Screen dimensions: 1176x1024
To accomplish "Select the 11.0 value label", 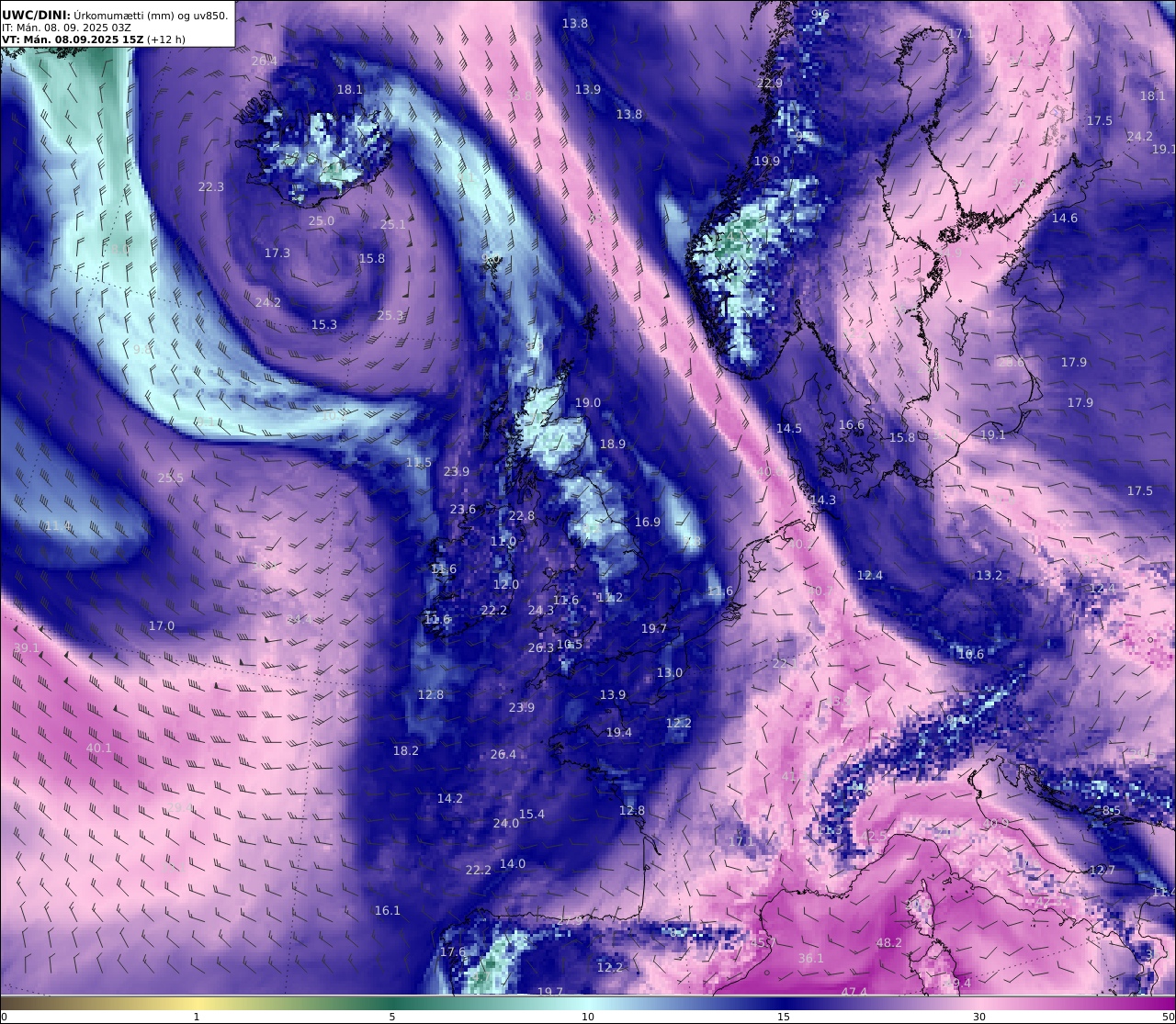I will click(503, 542).
